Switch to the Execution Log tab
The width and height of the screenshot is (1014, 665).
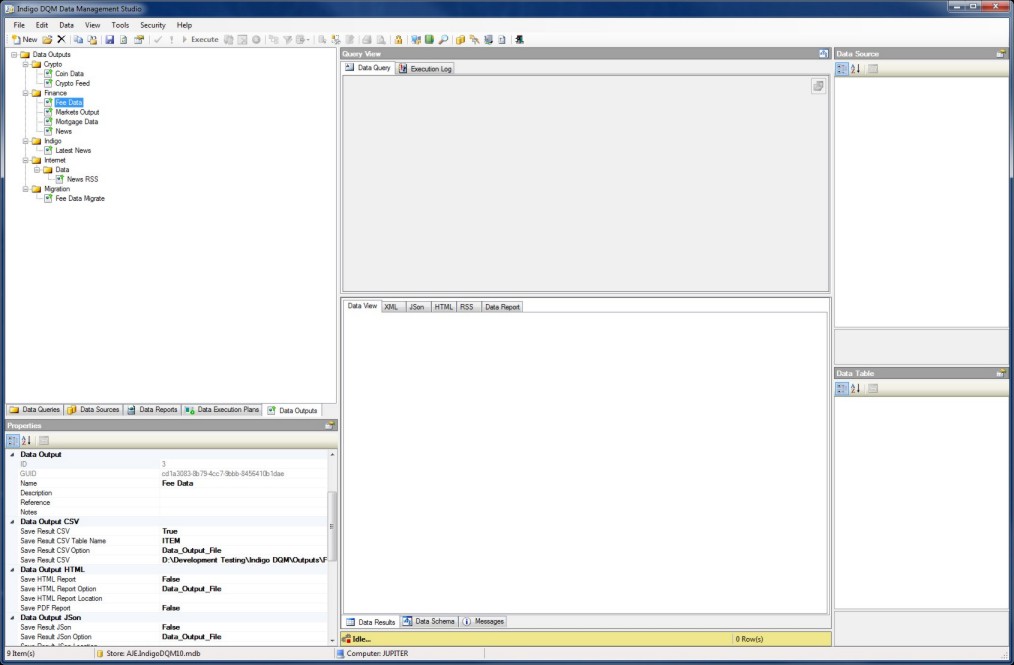coord(425,69)
